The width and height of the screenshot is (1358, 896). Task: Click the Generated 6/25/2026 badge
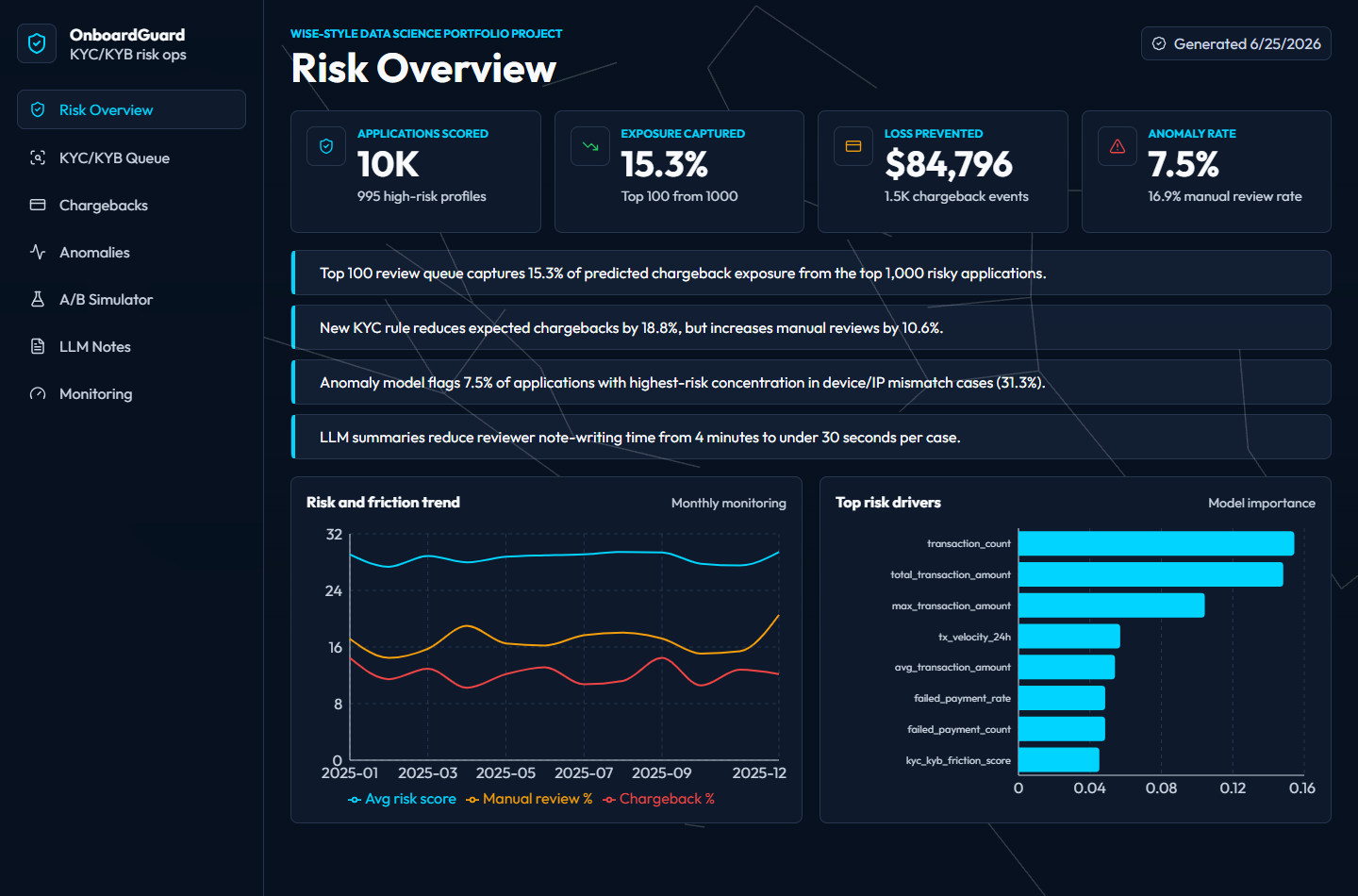point(1235,43)
